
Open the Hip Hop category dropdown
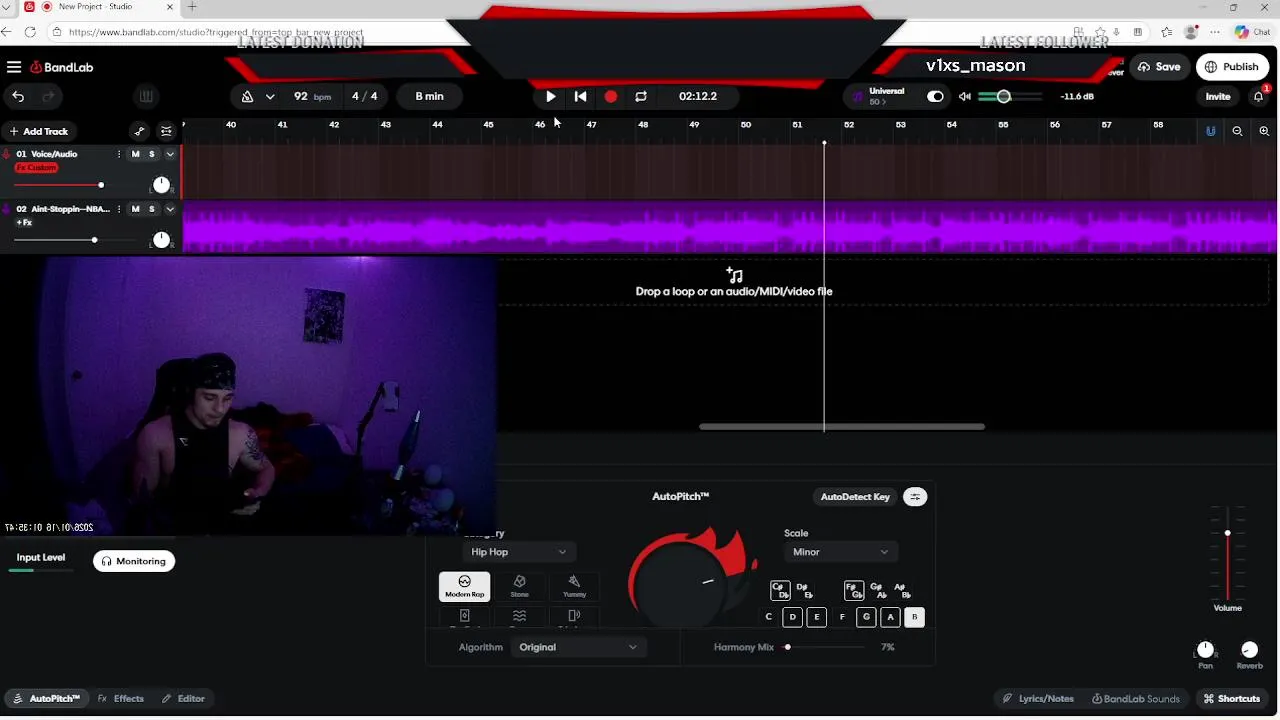tap(519, 552)
